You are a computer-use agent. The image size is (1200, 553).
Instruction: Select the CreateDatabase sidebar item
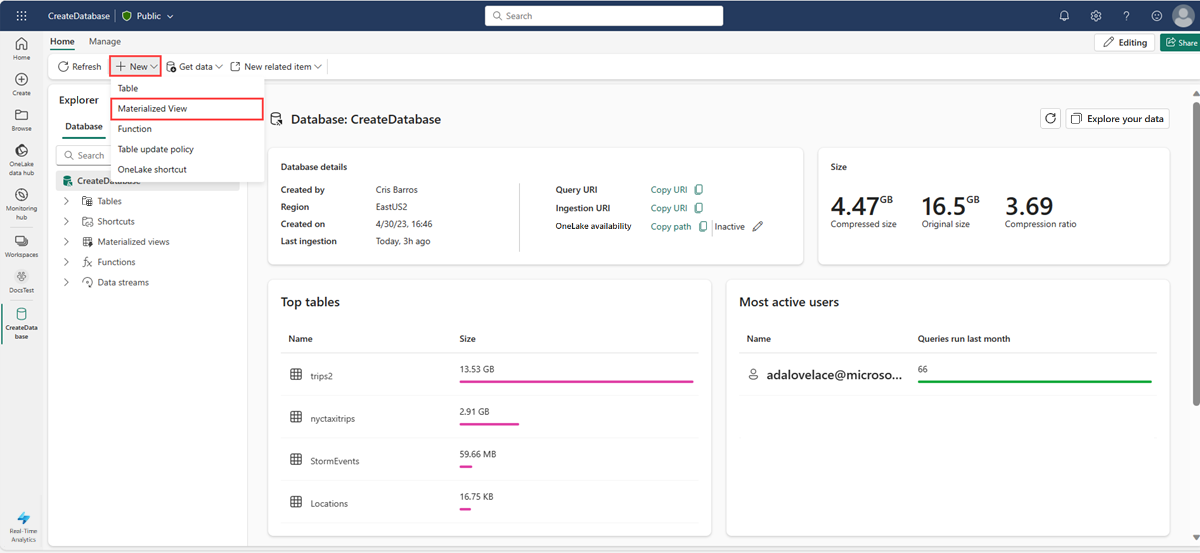tap(22, 323)
